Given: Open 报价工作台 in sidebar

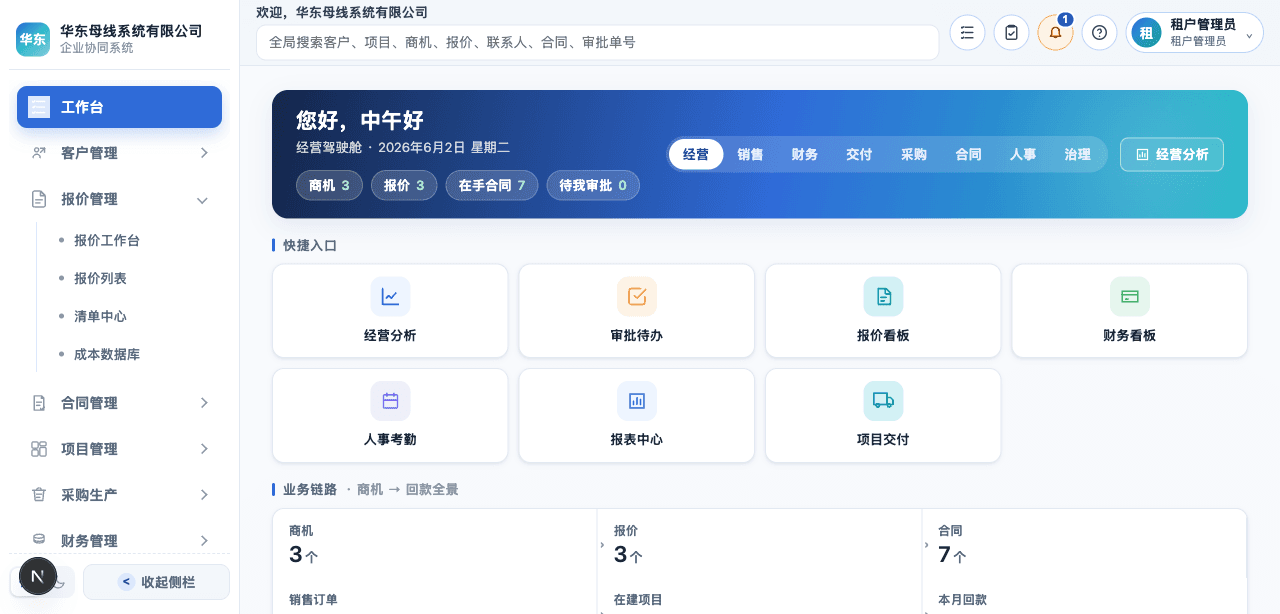Looking at the screenshot, I should pyautogui.click(x=107, y=240).
